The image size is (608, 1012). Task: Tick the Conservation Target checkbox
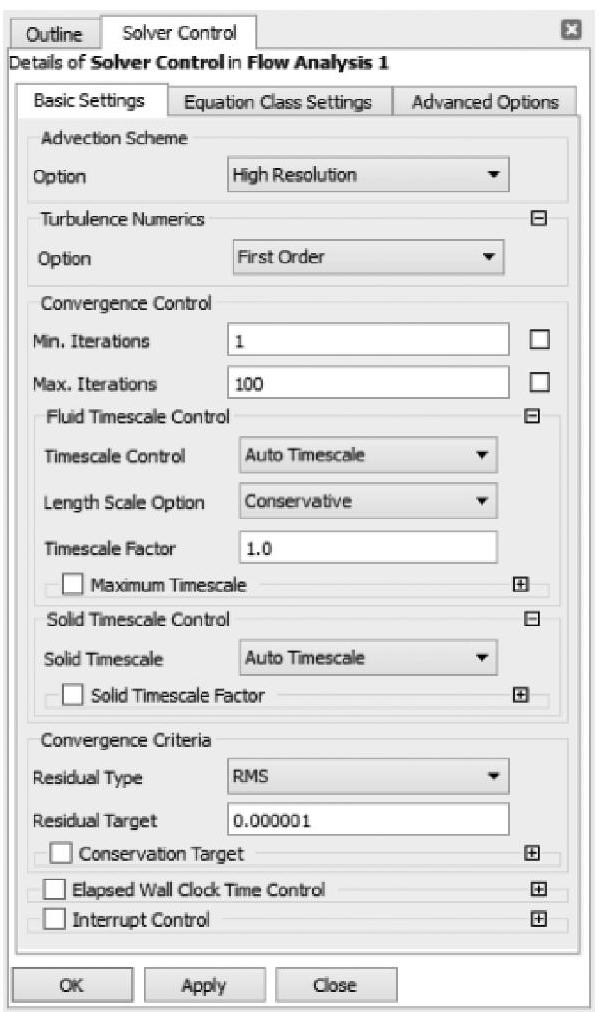(61, 853)
